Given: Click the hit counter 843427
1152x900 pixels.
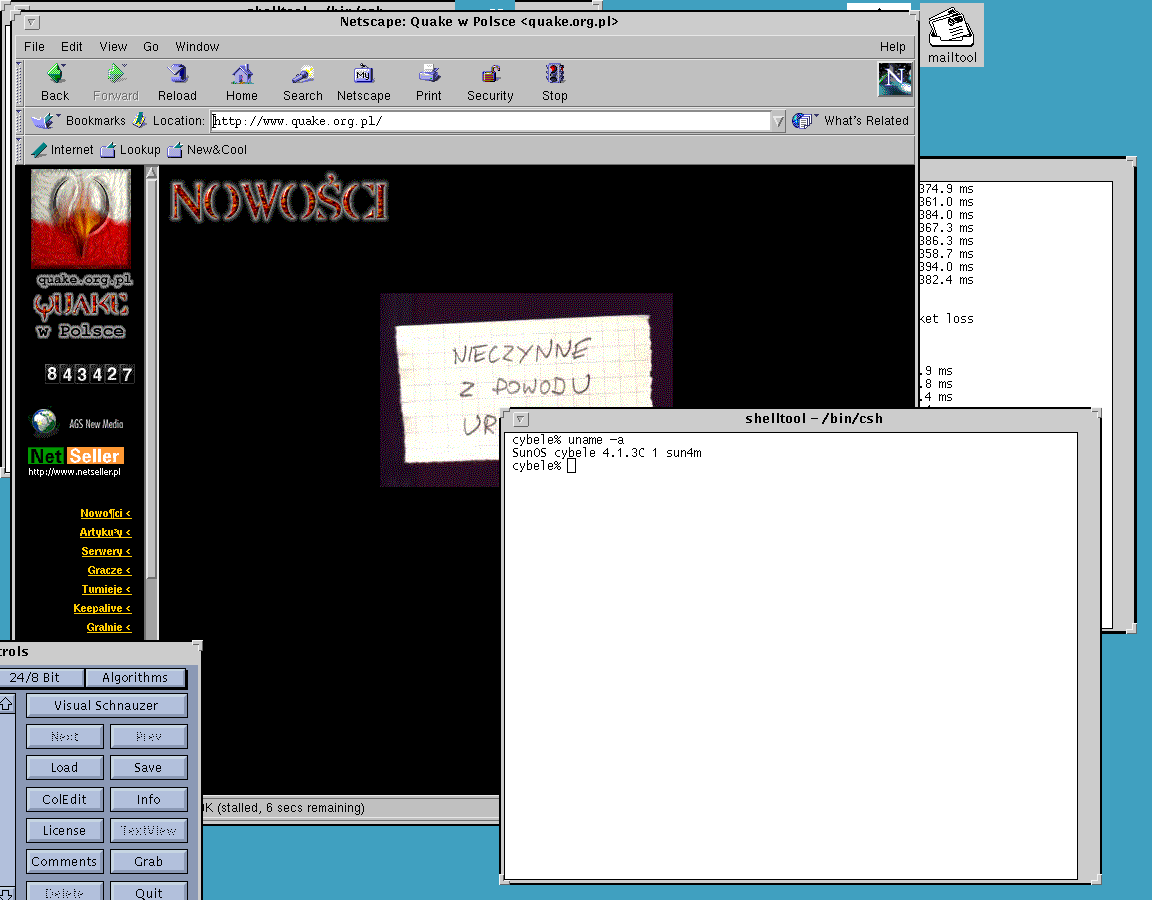Looking at the screenshot, I should coord(90,374).
